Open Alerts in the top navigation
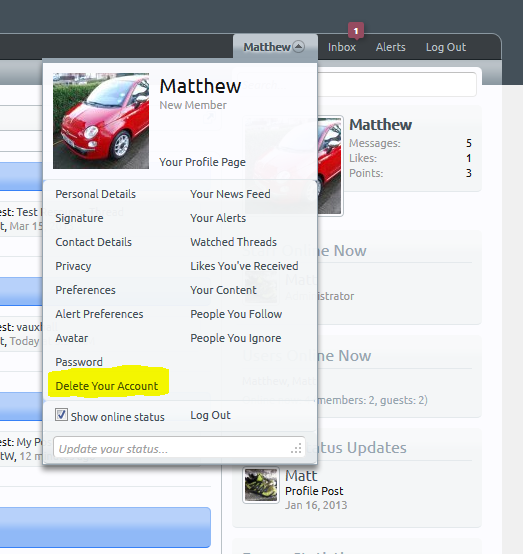This screenshot has width=523, height=554. (x=390, y=47)
